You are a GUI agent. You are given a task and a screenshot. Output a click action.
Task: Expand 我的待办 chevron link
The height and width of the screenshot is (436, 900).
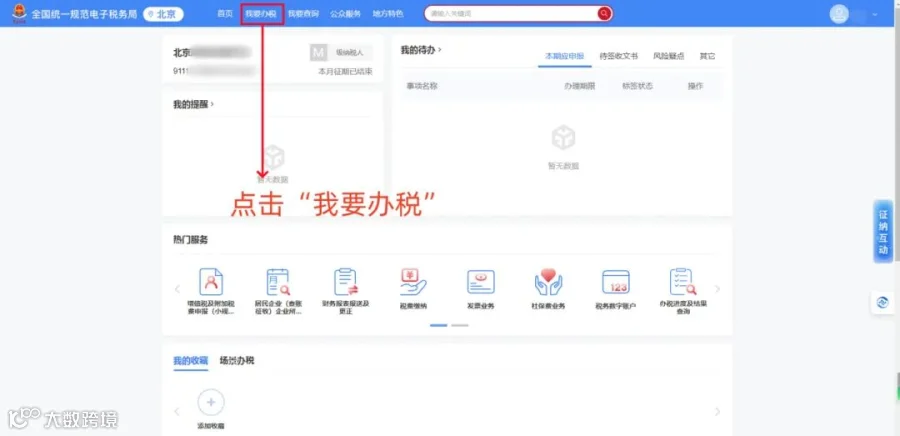tap(440, 50)
